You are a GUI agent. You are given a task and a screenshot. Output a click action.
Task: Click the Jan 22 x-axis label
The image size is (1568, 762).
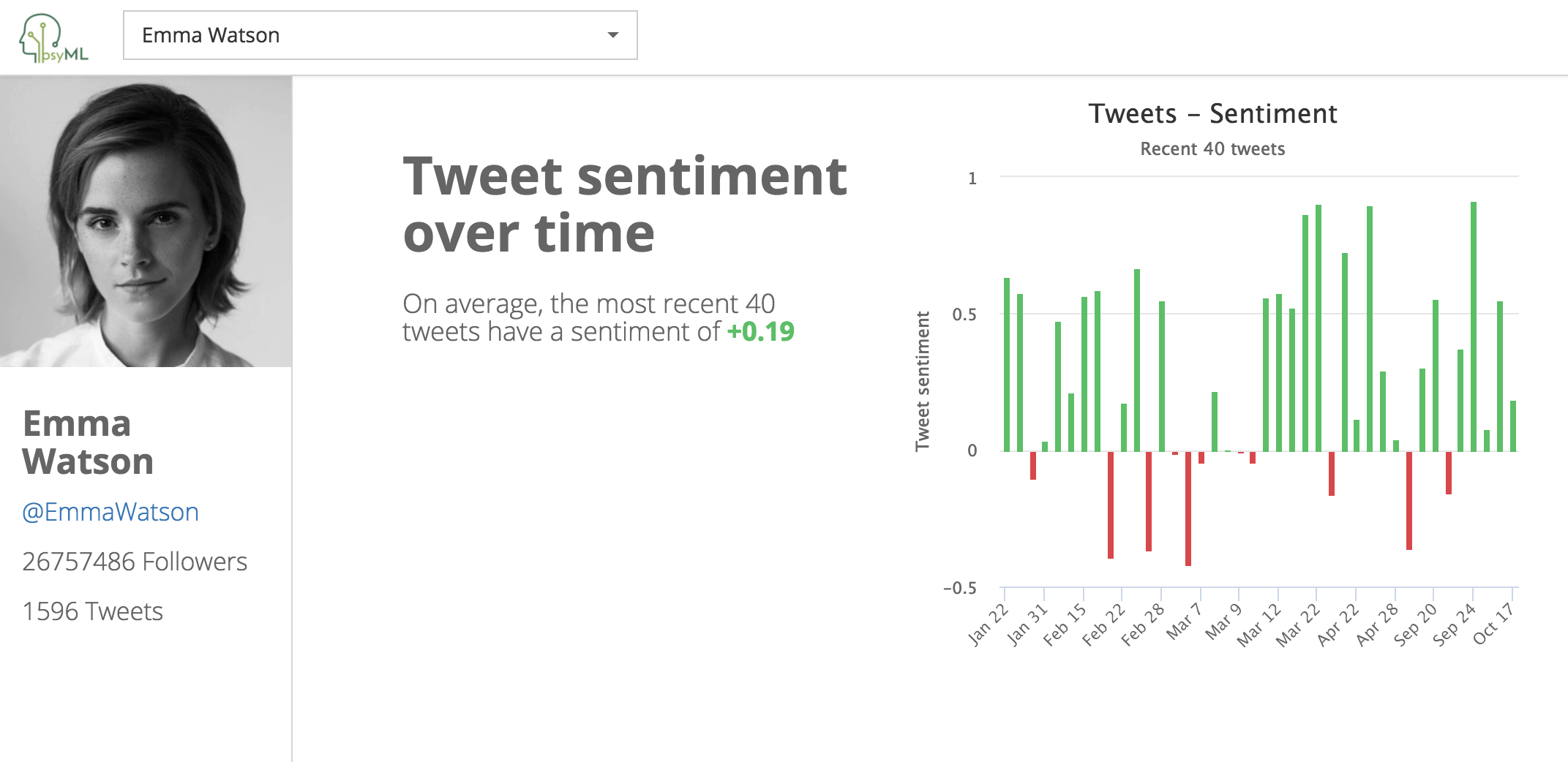(x=988, y=625)
